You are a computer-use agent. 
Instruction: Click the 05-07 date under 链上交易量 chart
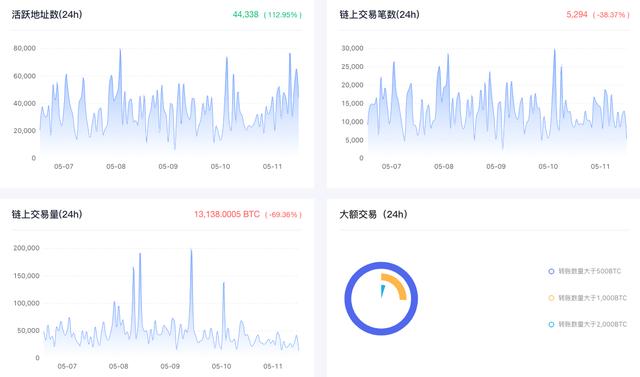click(67, 366)
